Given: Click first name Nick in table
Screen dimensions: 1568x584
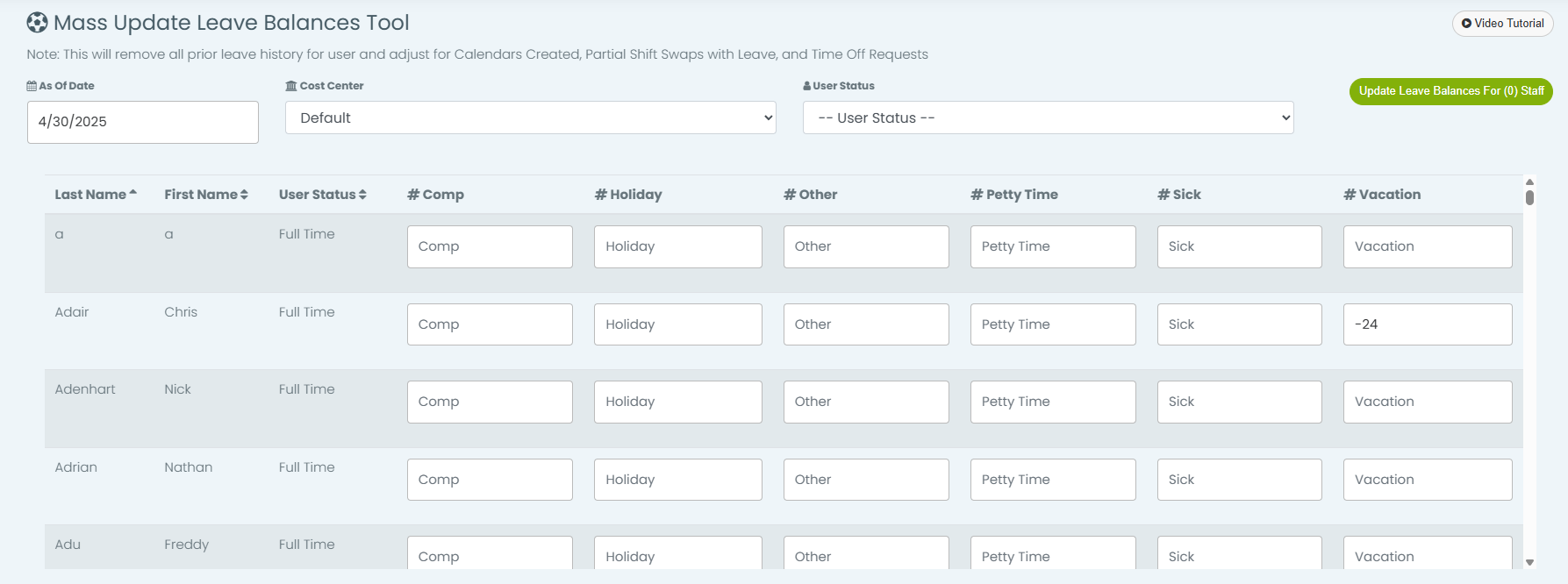Looking at the screenshot, I should (177, 389).
